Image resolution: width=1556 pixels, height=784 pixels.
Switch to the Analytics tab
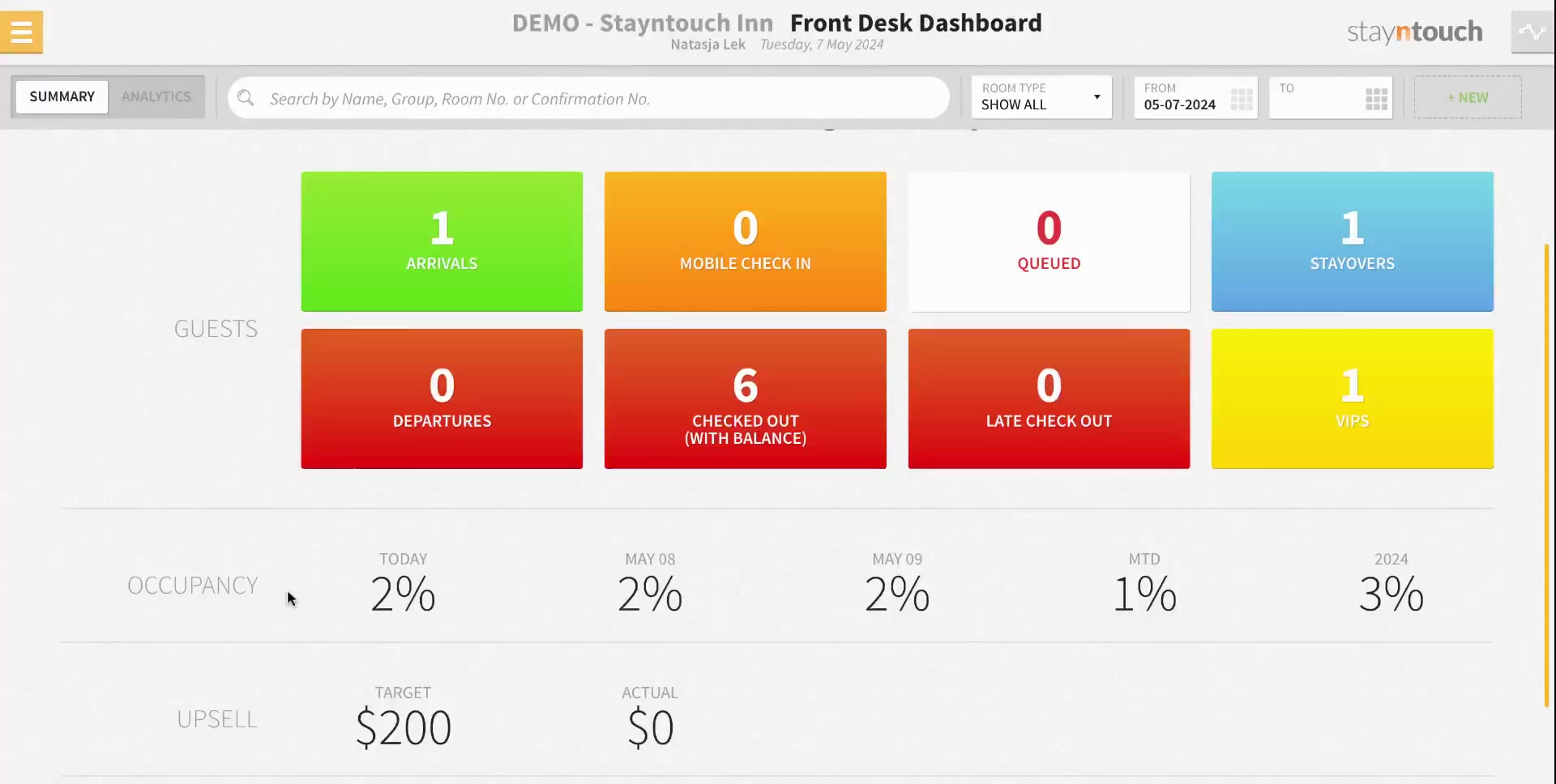(156, 96)
